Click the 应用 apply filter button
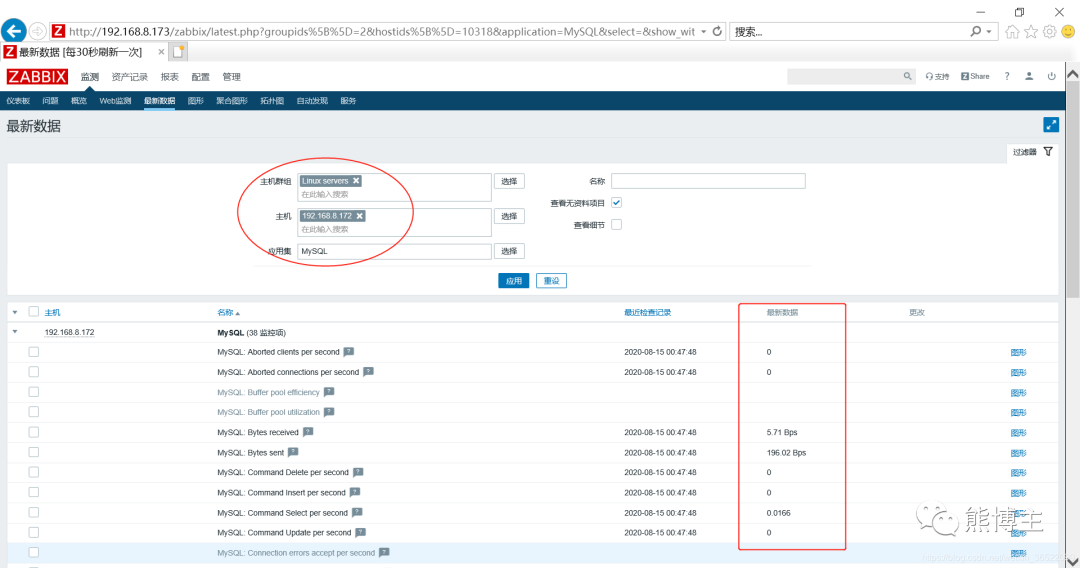Viewport: 1080px width, 568px height. [x=514, y=281]
